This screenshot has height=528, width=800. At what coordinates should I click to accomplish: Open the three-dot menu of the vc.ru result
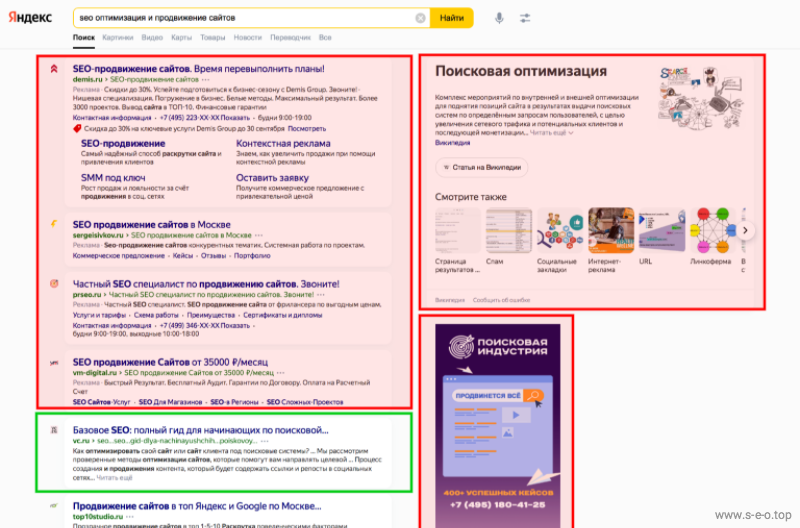tap(264, 441)
